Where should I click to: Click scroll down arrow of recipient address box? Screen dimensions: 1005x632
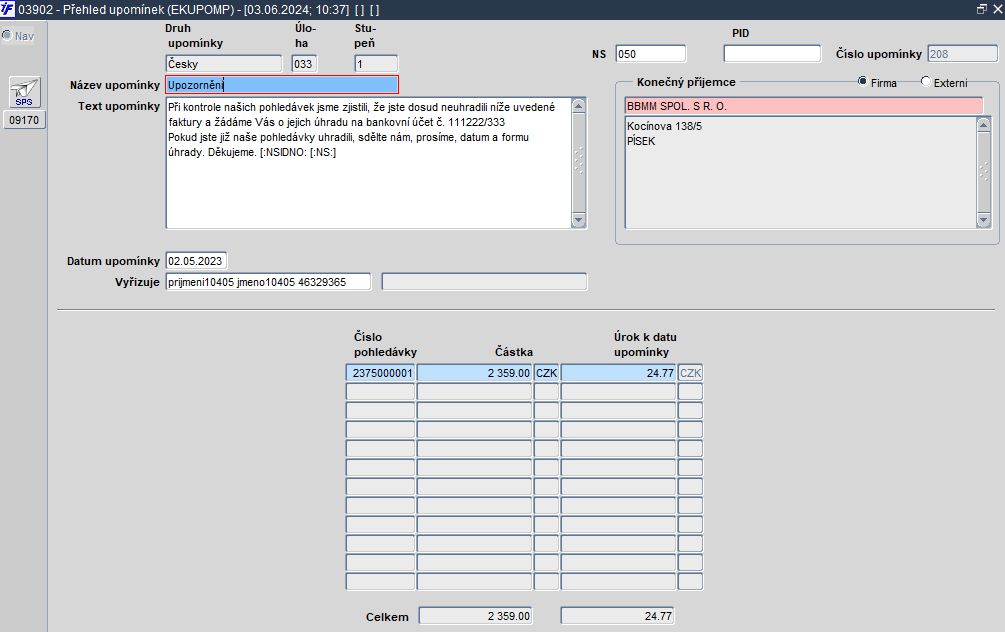point(983,220)
